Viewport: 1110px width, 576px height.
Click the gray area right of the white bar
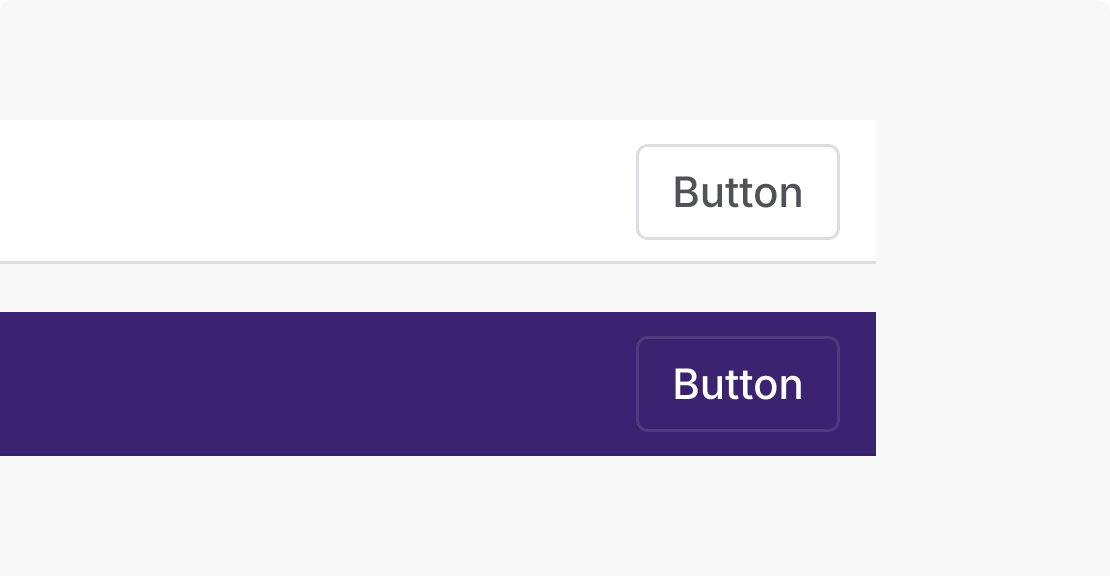990,190
